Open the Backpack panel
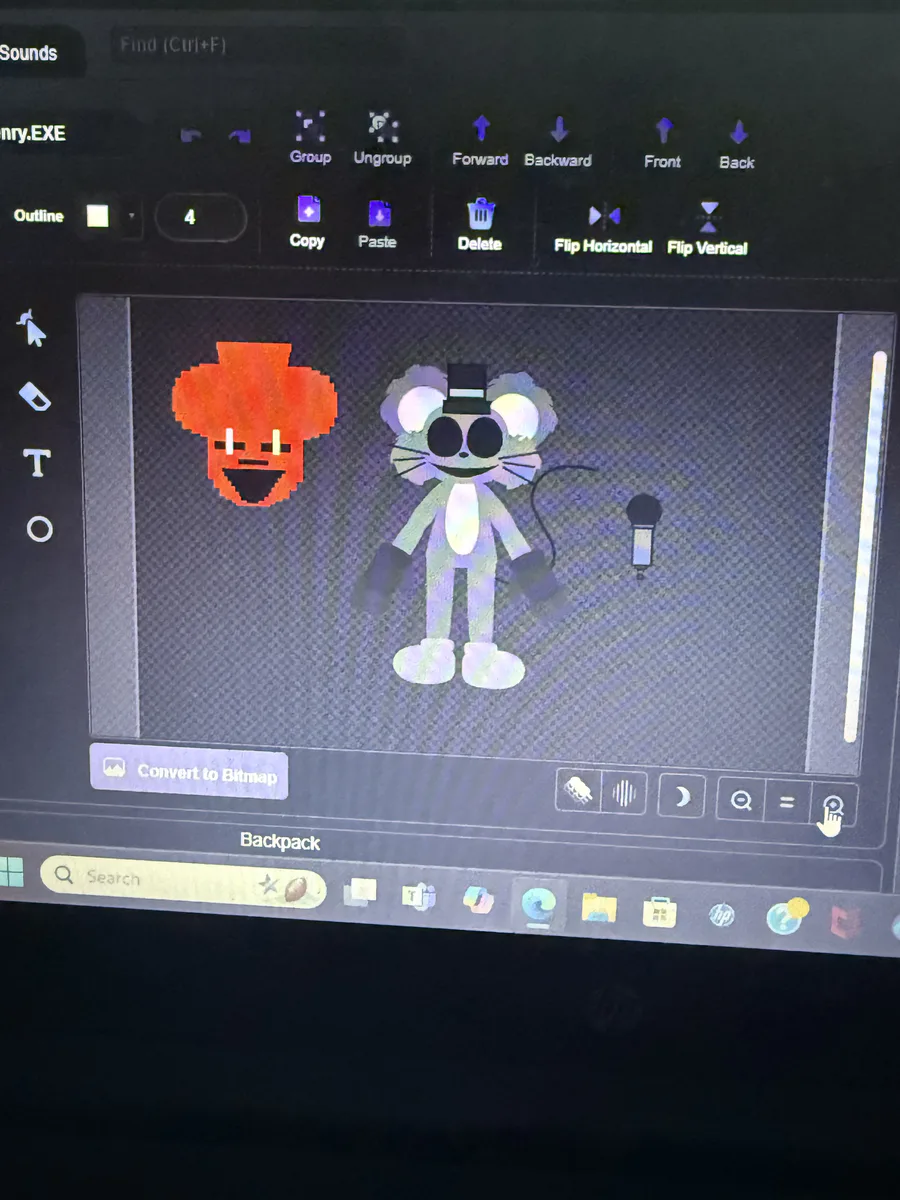The height and width of the screenshot is (1200, 900). pos(280,841)
